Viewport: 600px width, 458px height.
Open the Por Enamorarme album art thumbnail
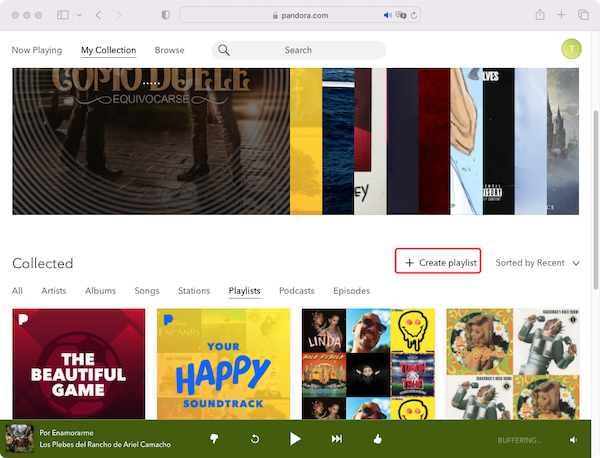(20, 438)
